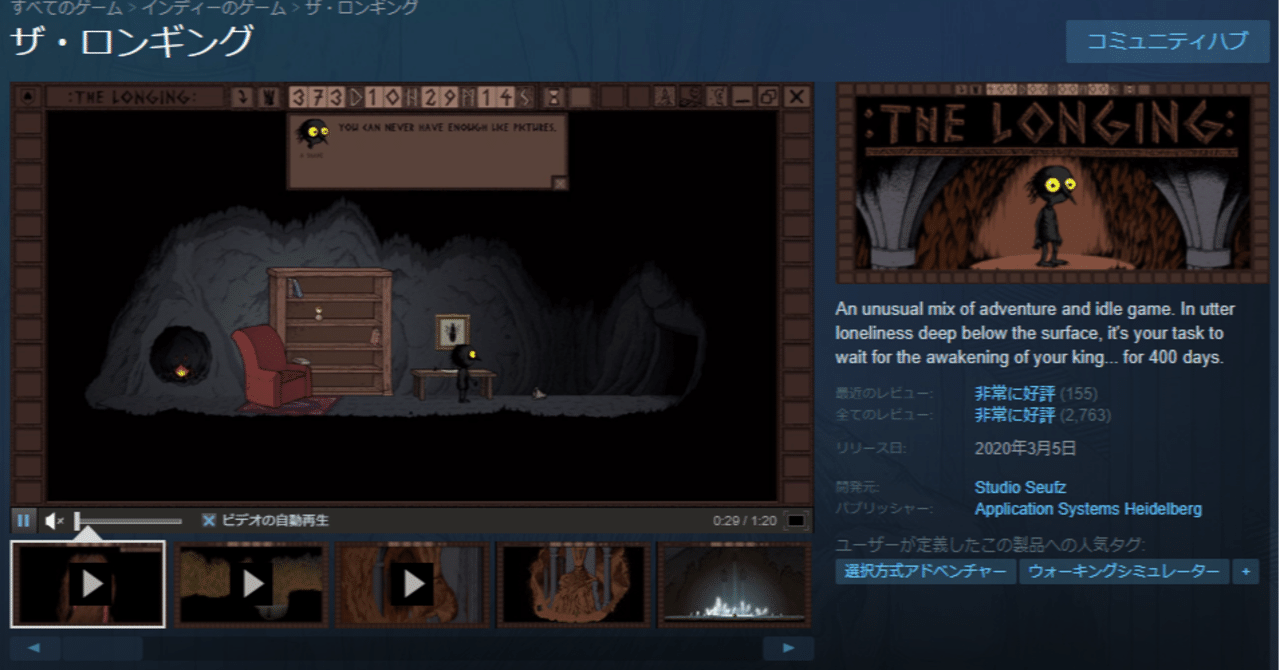
Task: Toggle the ビデオの自動再生 autoplay checkbox
Action: pos(208,521)
